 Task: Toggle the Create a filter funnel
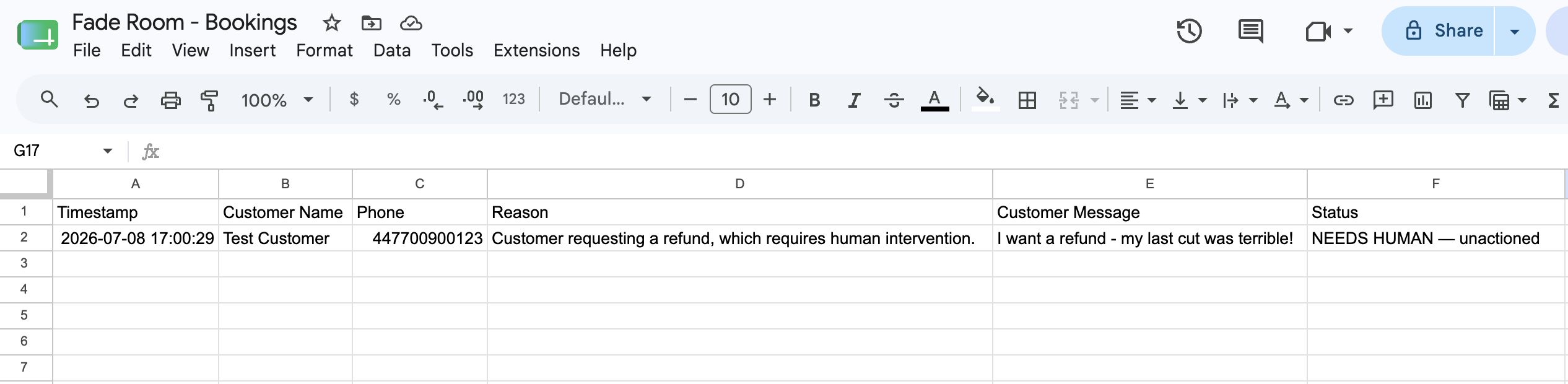point(1462,100)
